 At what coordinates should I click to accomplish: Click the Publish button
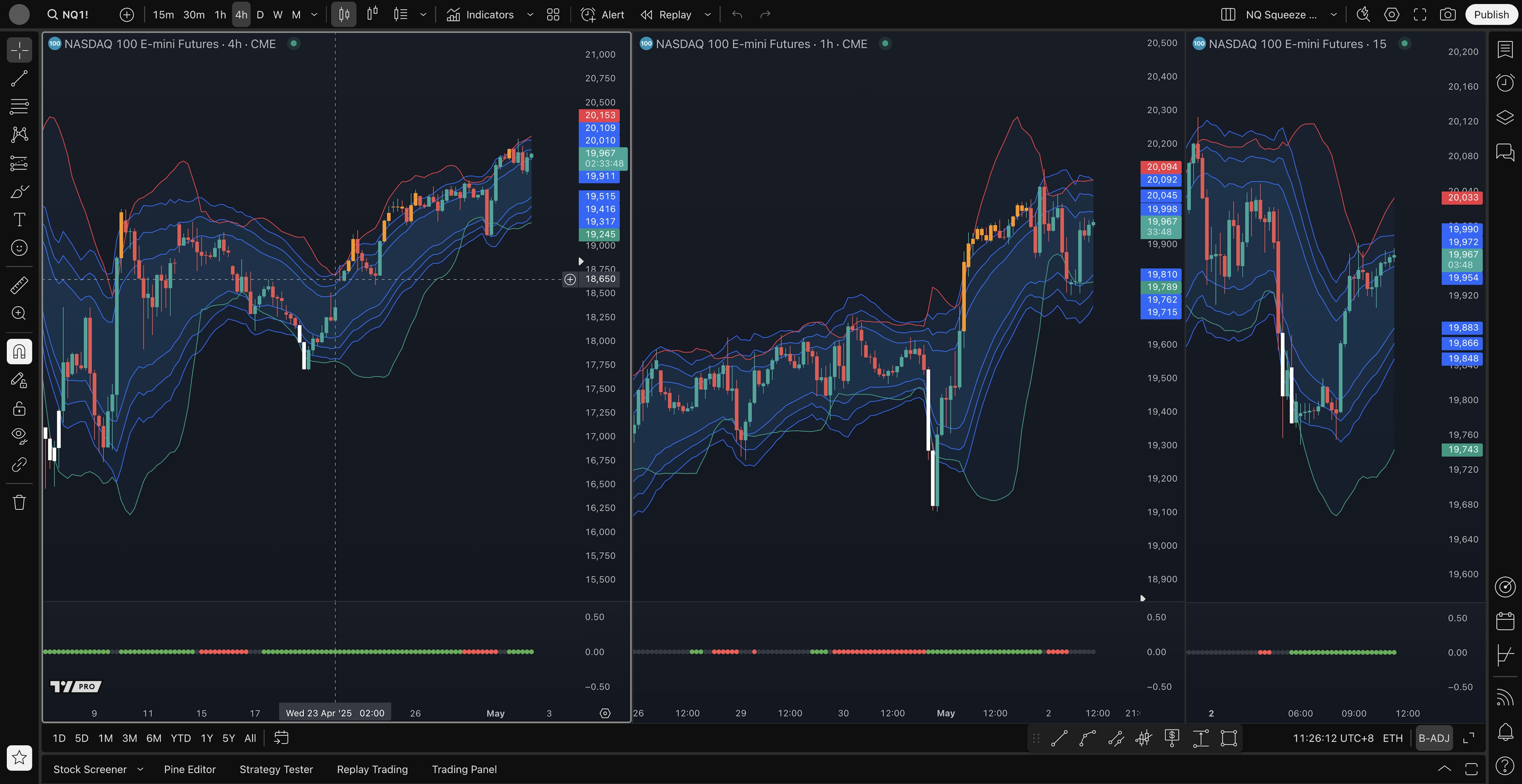[x=1491, y=15]
